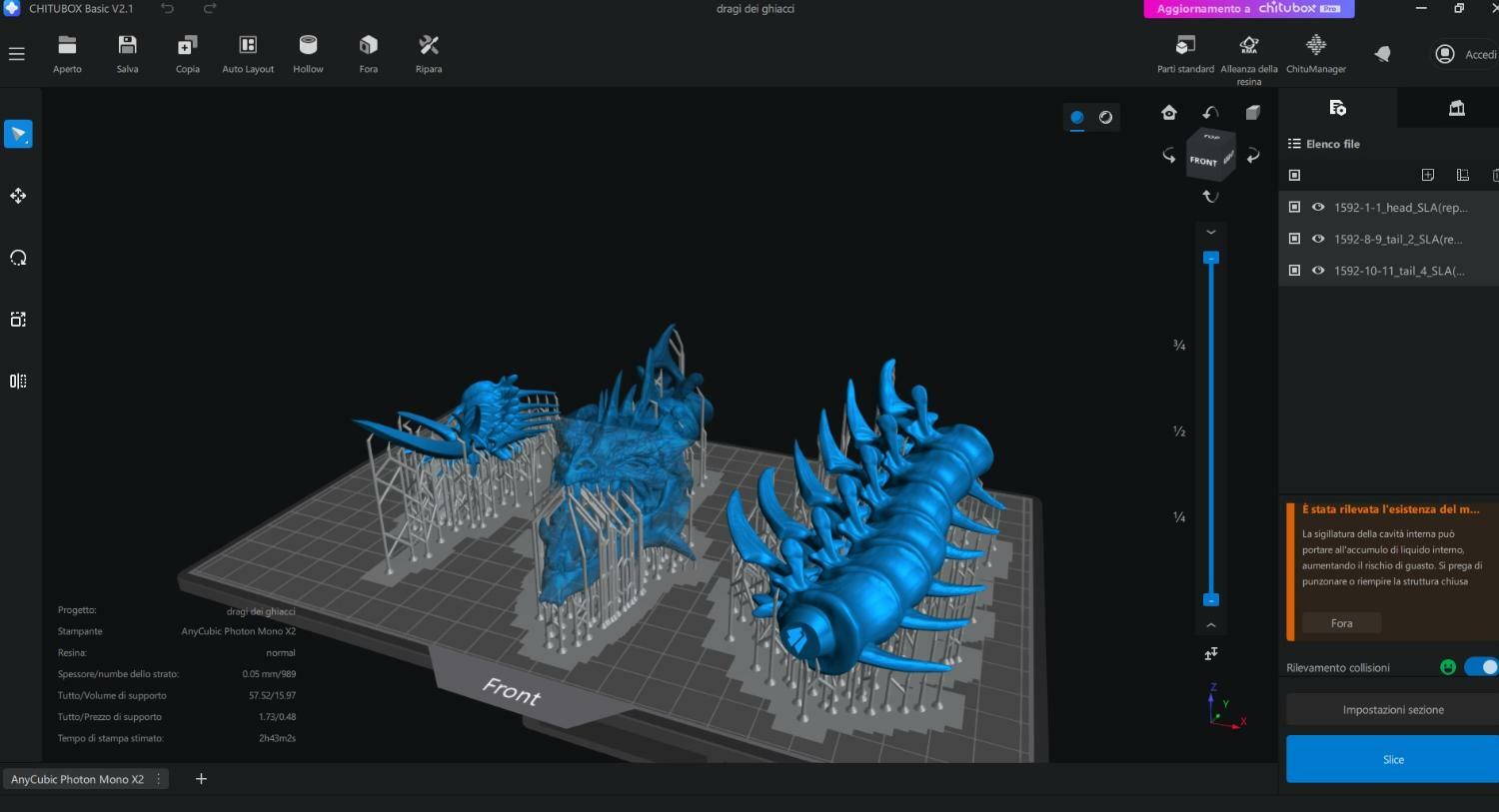The width and height of the screenshot is (1499, 812).
Task: Click the FRONT face of view cube
Action: [x=1203, y=161]
